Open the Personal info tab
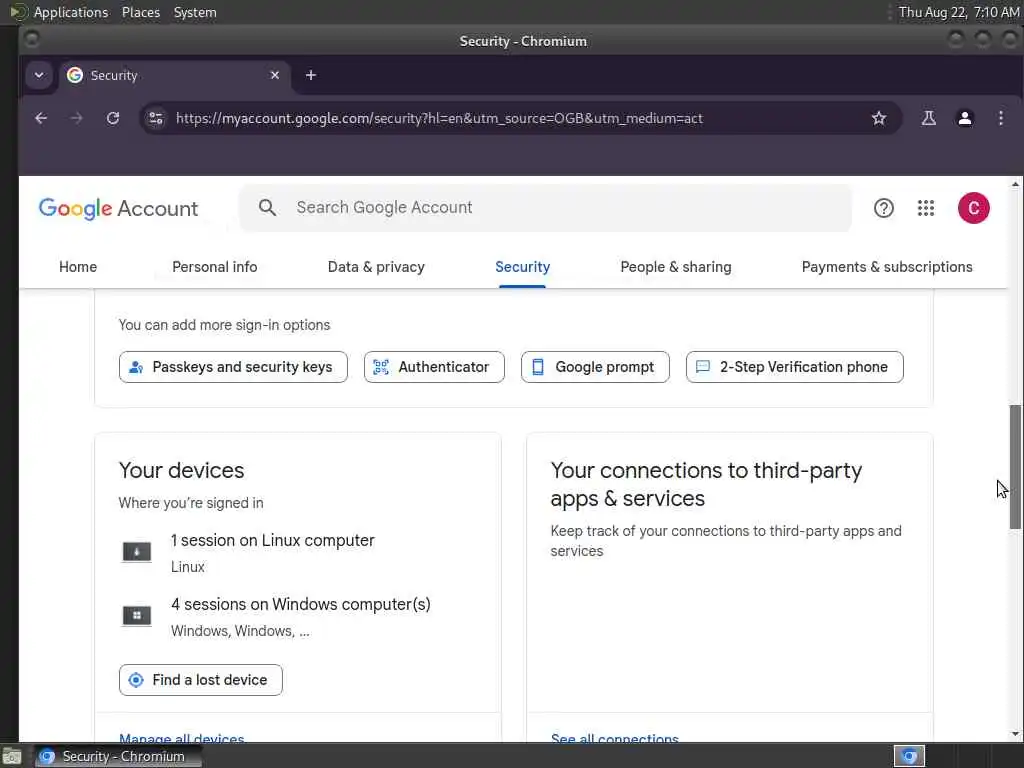Viewport: 1024px width, 768px height. click(x=214, y=267)
